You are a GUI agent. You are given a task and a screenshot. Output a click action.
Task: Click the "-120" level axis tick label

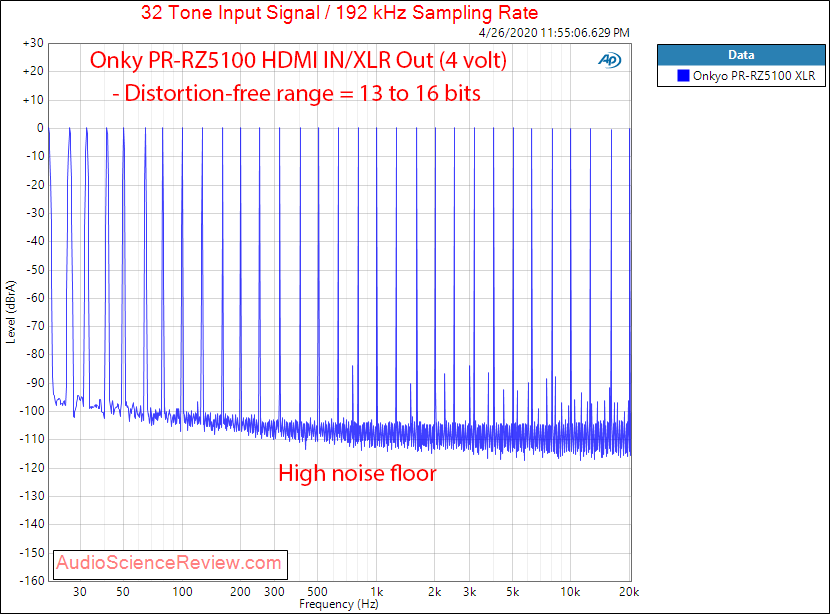32,468
